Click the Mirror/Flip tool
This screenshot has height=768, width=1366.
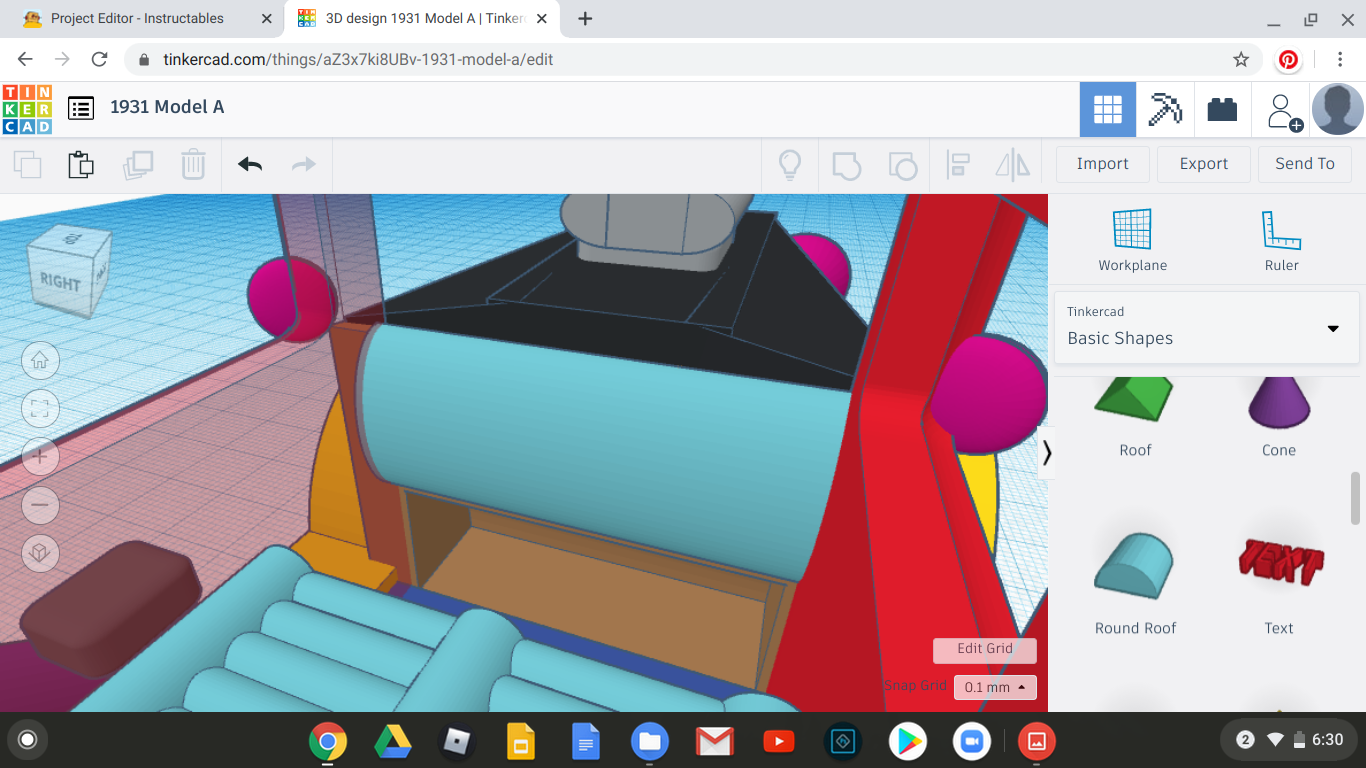1012,164
